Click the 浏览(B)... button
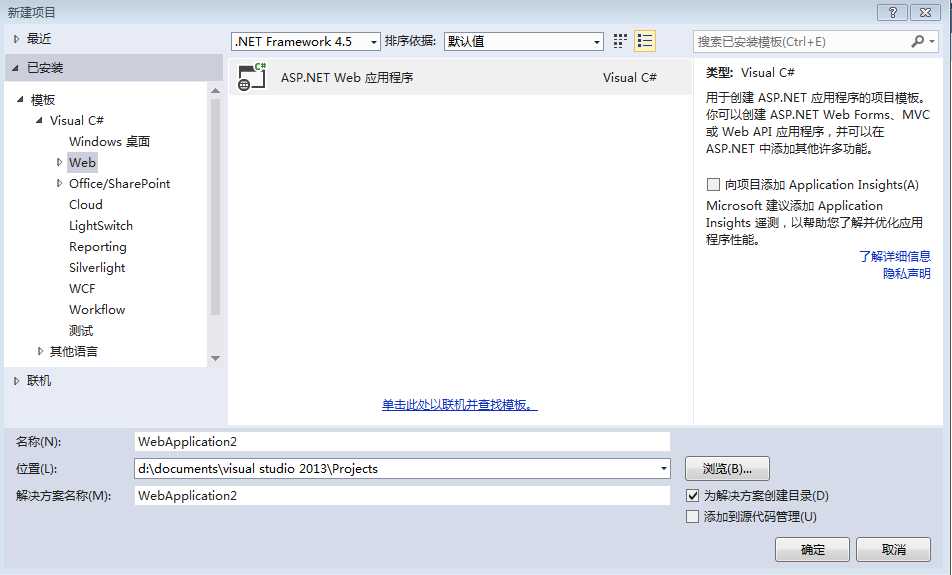952x575 pixels. 727,469
